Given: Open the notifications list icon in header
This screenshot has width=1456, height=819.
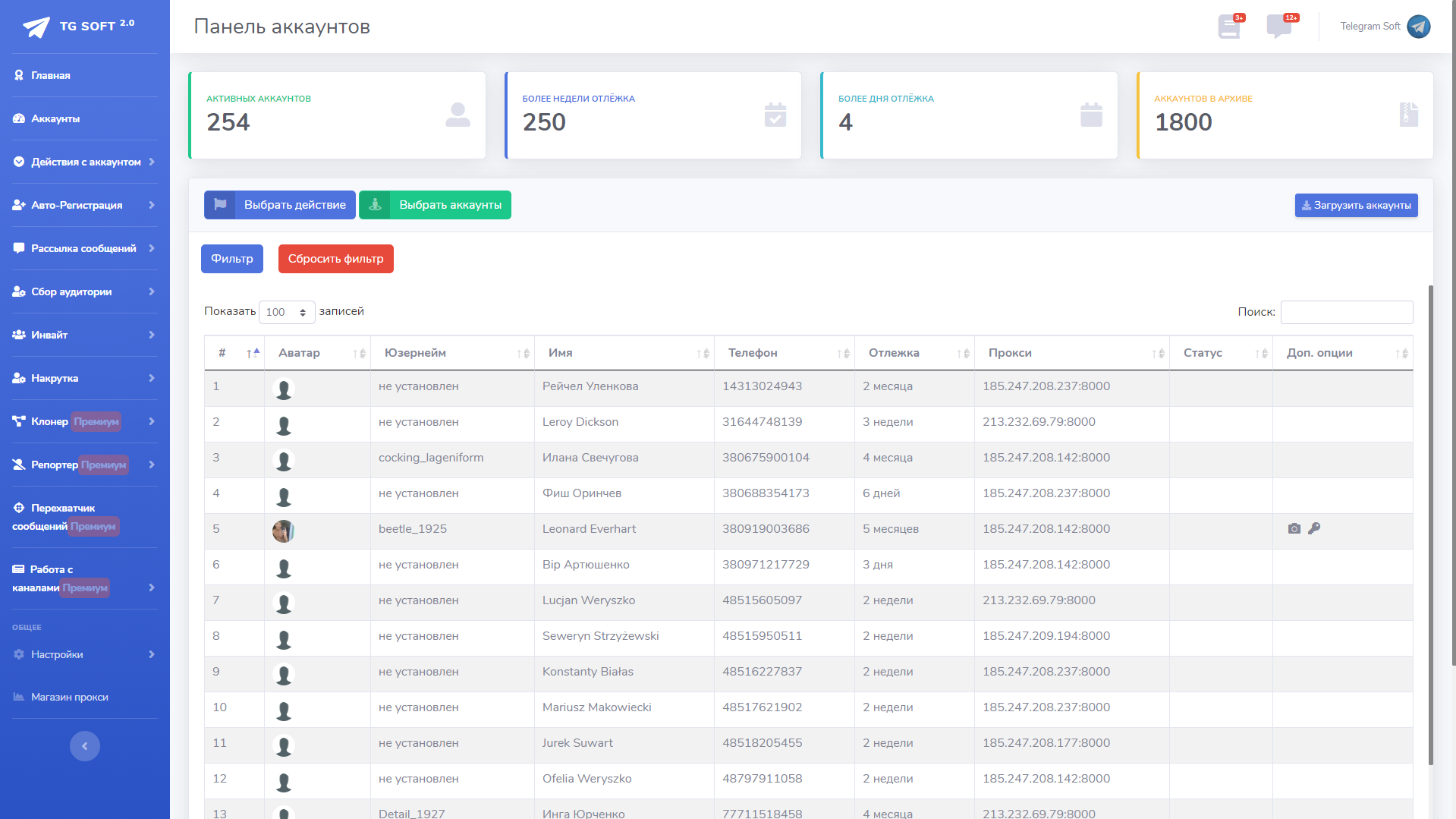Looking at the screenshot, I should (1229, 27).
